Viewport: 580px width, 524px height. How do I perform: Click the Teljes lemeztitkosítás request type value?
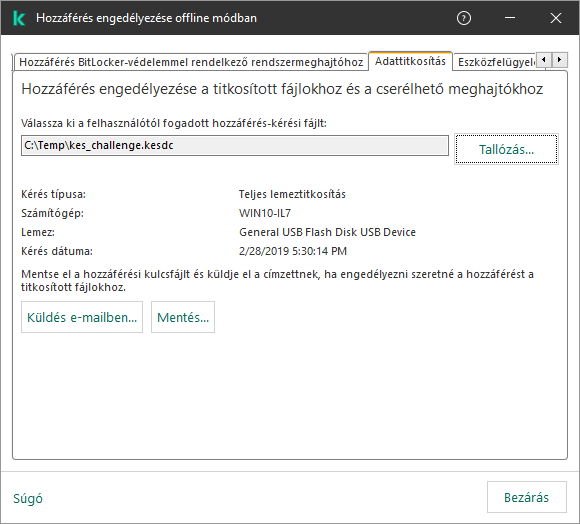point(292,194)
